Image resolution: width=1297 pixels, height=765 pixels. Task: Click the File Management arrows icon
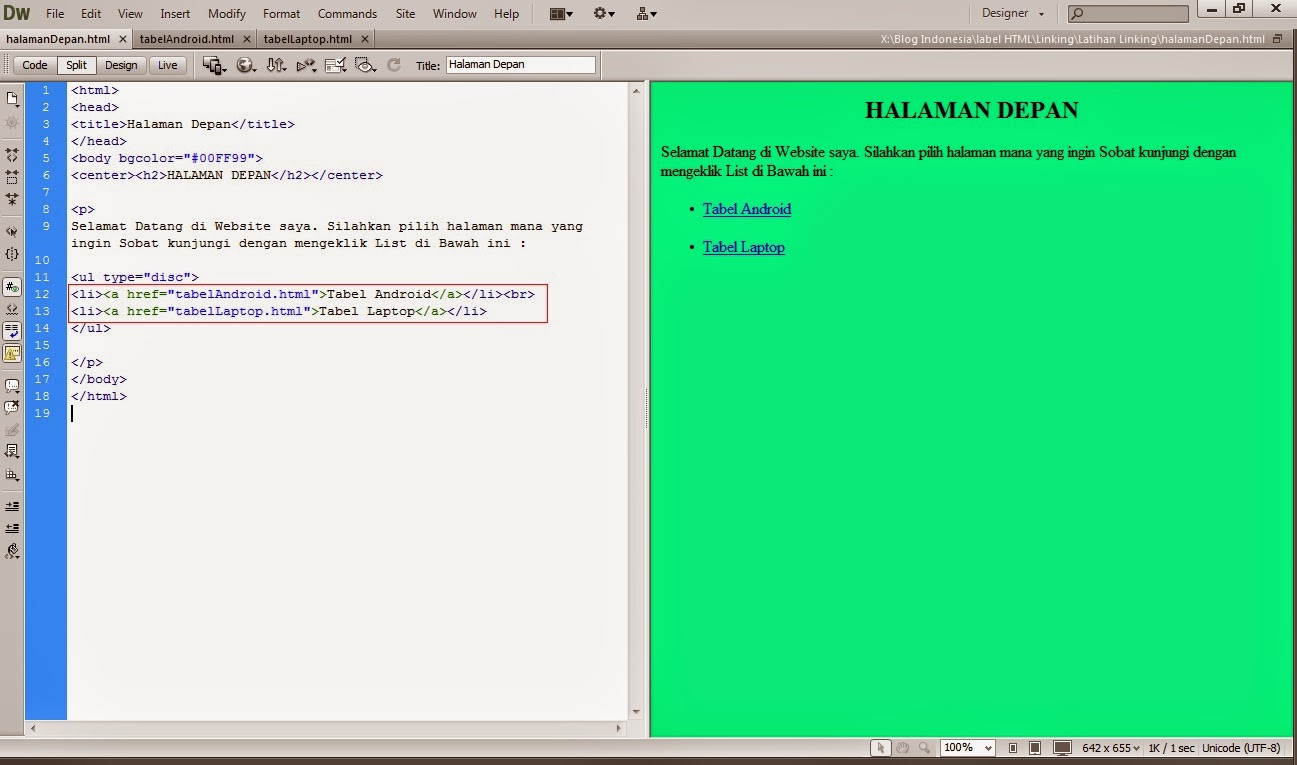point(277,65)
